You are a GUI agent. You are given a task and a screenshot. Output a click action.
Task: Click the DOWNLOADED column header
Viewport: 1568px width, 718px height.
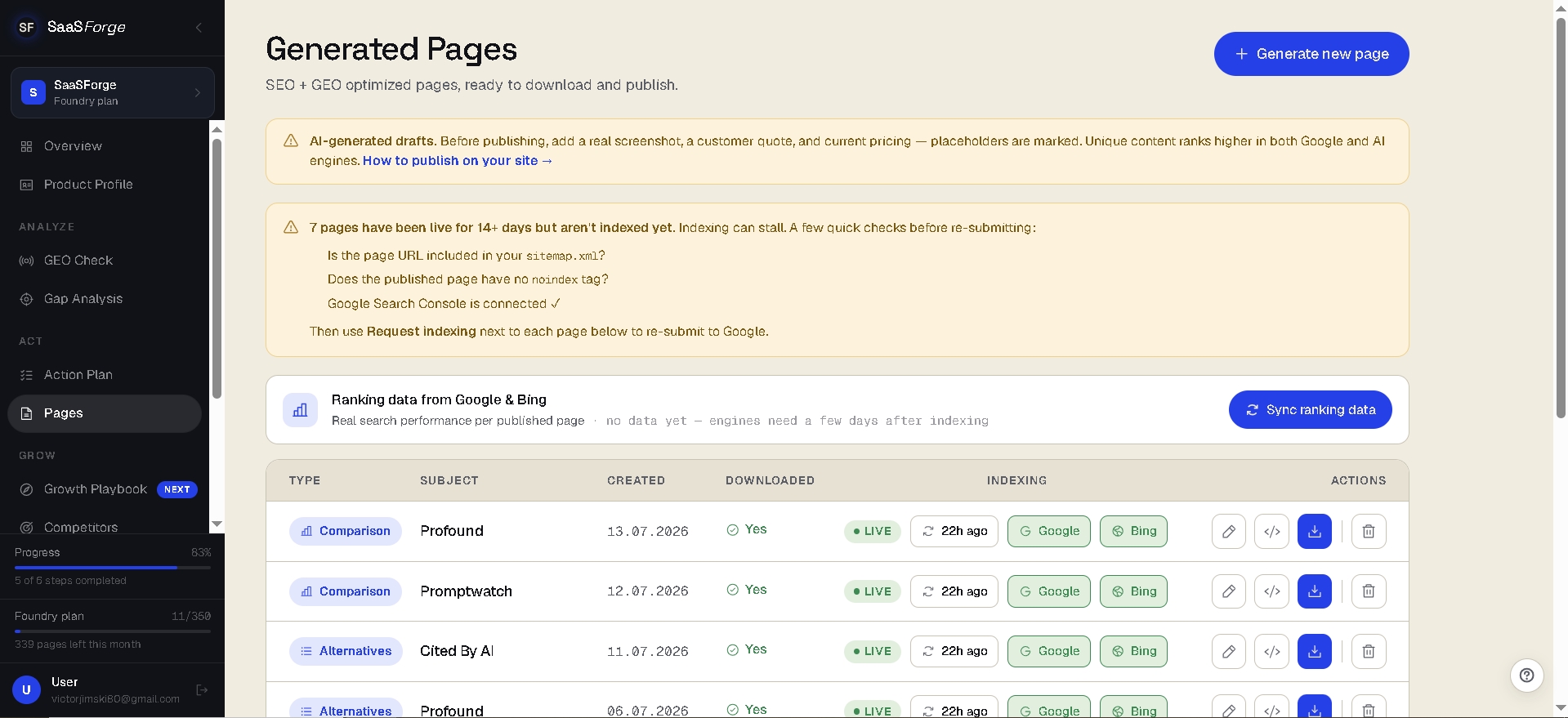click(x=770, y=480)
